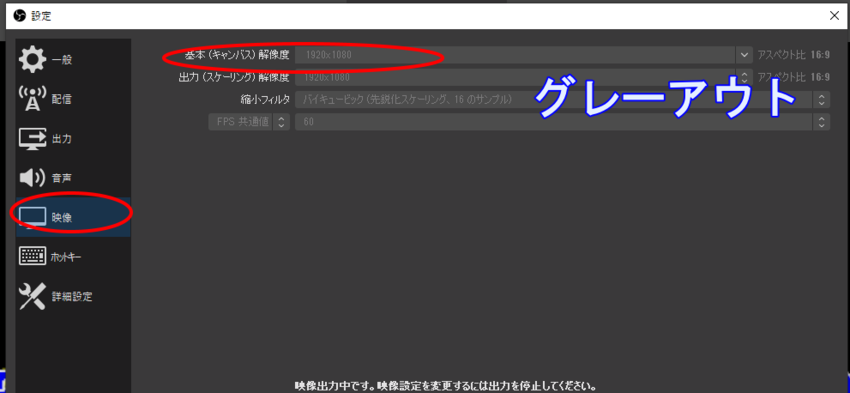This screenshot has height=393, width=850.
Task: Expand the 基本 (キャンバス) 解像度 dropdown arrow
Action: point(743,55)
